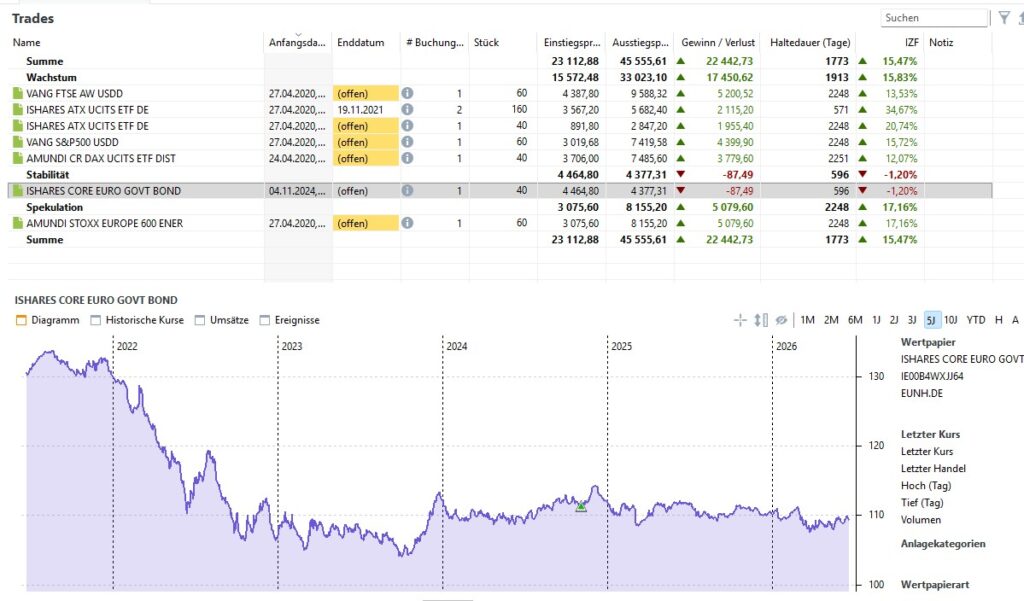Sort by # Buchungen column header
Screen dimensions: 1024x601
click(434, 42)
